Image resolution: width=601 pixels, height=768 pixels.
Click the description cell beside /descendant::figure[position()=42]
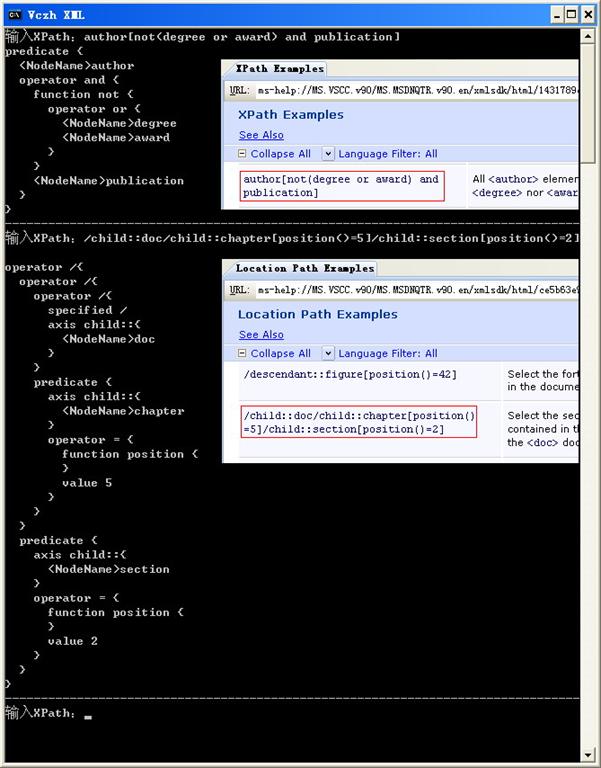pos(542,380)
